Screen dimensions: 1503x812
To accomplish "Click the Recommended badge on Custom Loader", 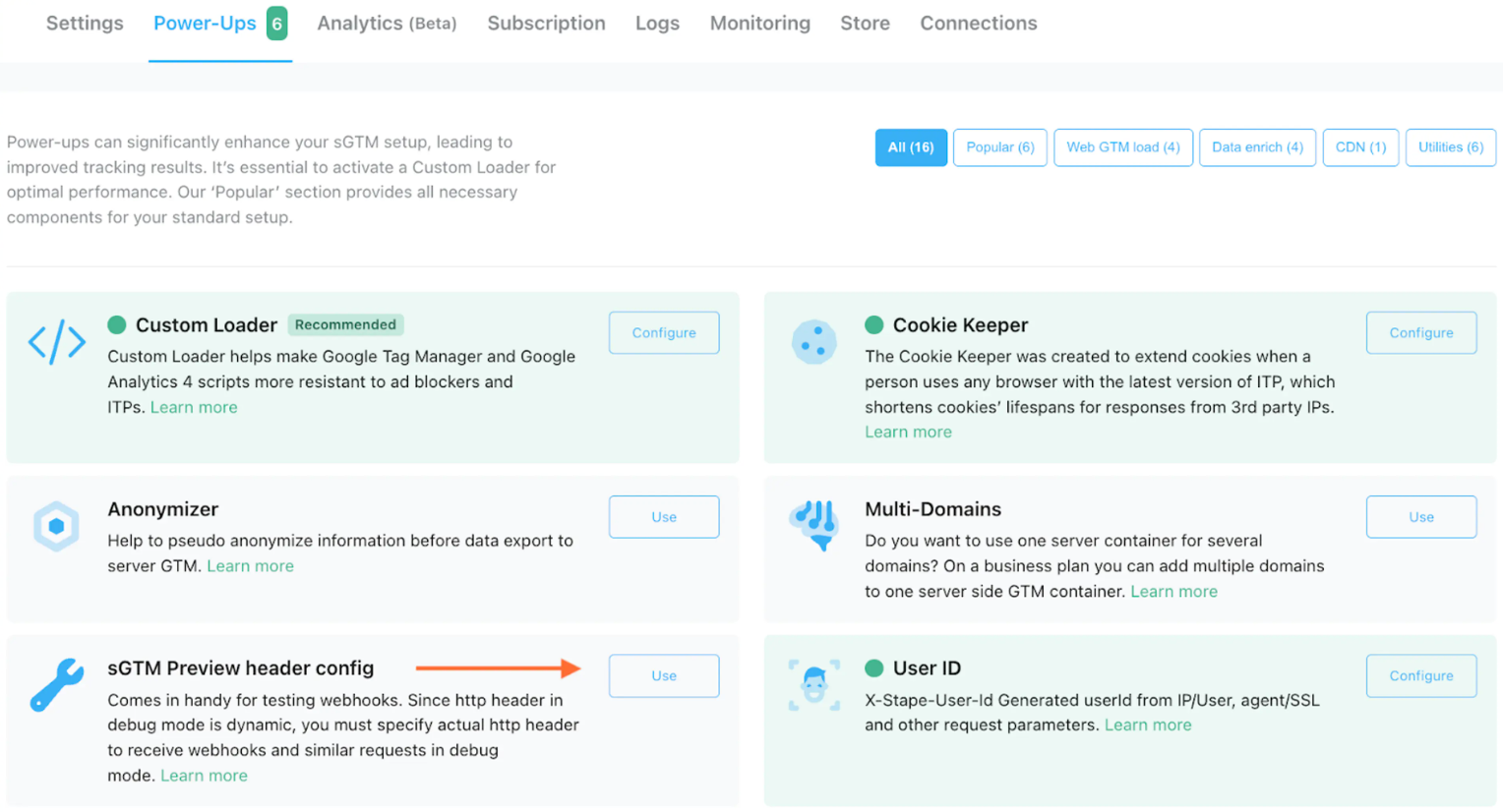I will tap(345, 324).
